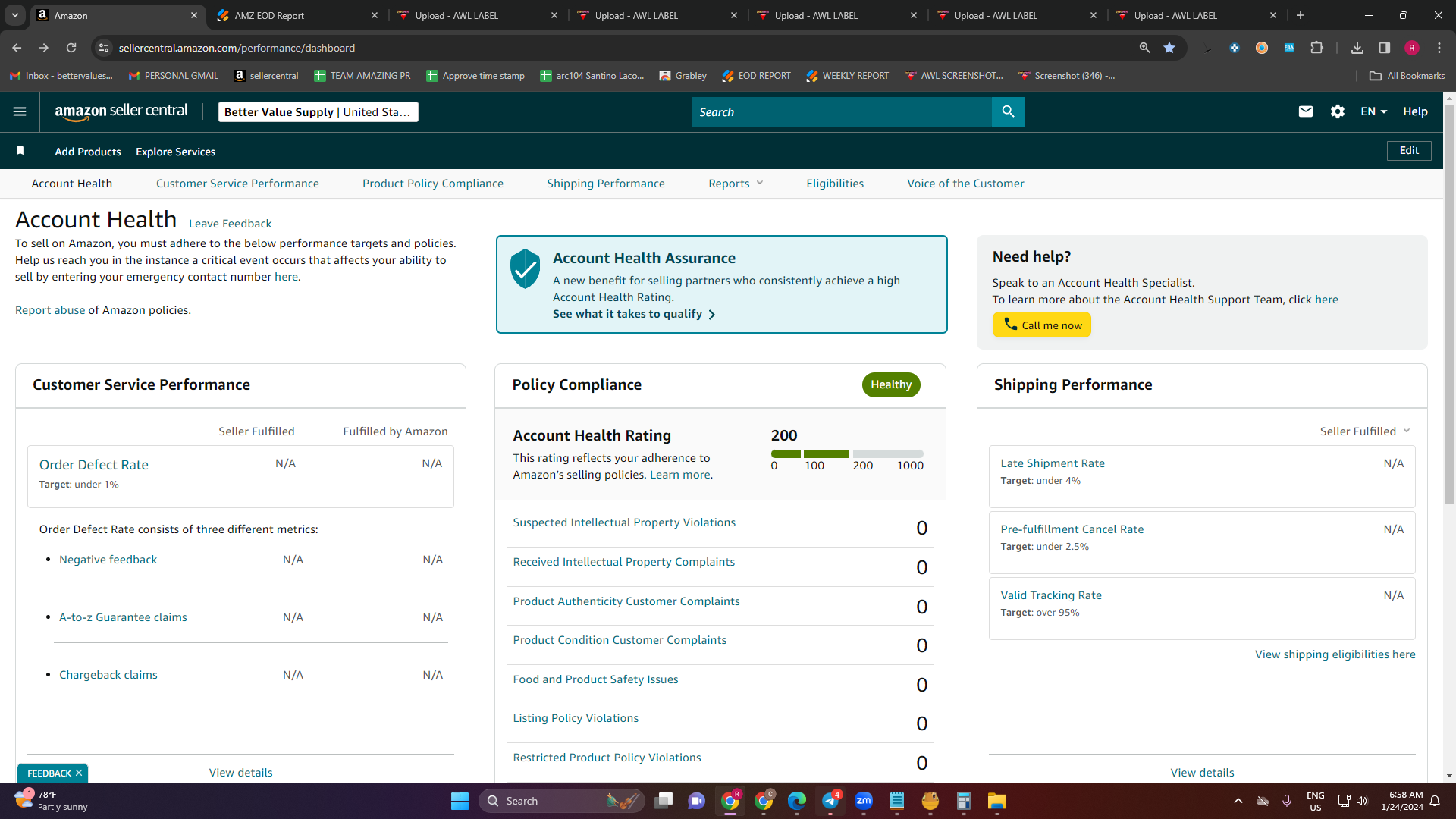Expand the Chrome tab search arrow
This screenshot has width=1456, height=819.
(15, 15)
